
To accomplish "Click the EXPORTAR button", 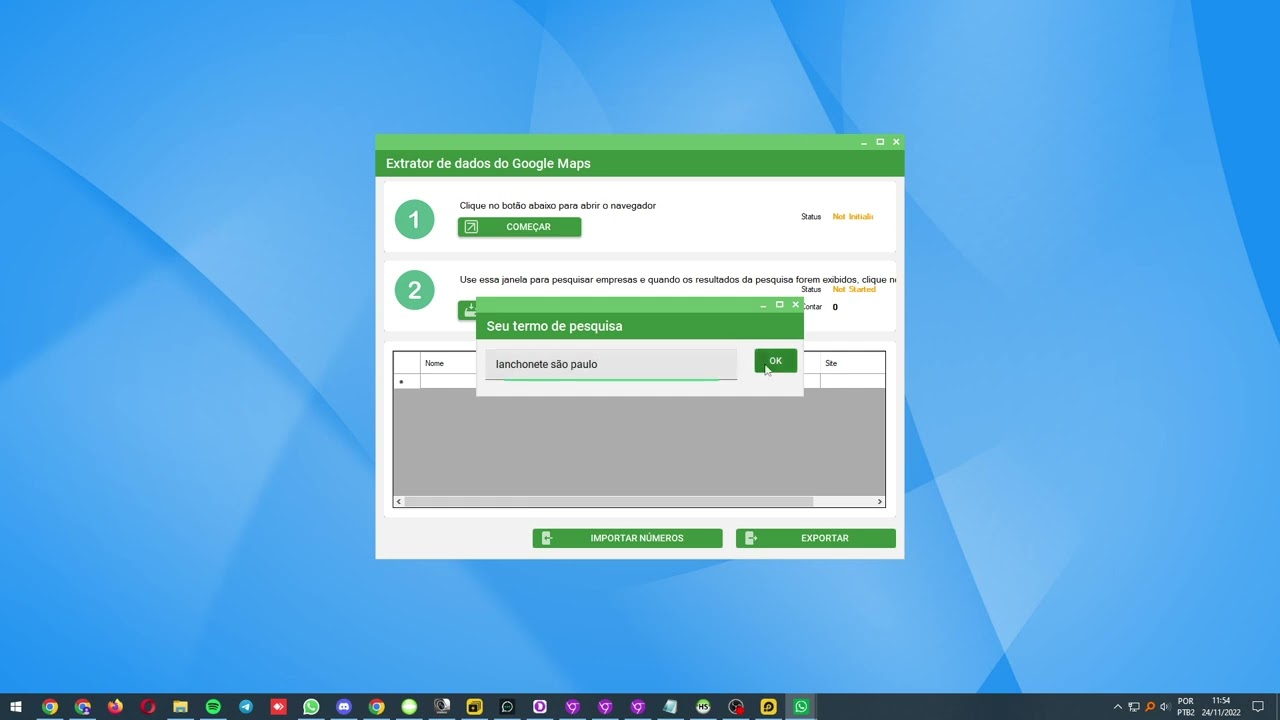I will [x=815, y=538].
